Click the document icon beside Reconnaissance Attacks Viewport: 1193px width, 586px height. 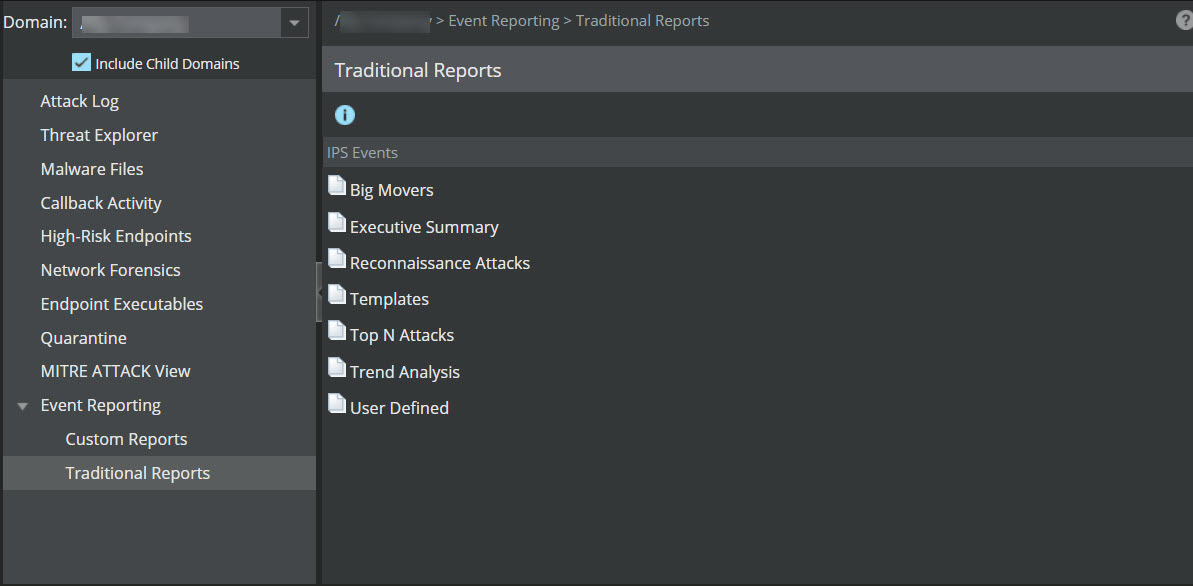(x=336, y=258)
